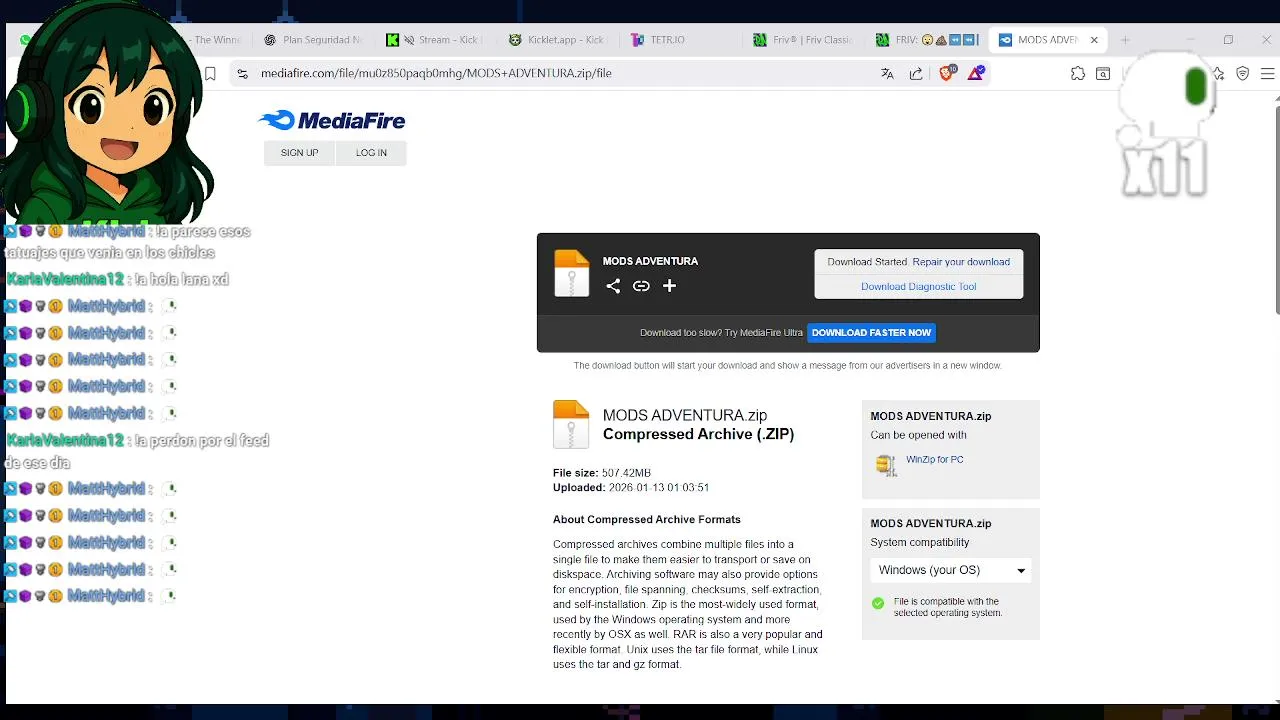The image size is (1280, 720).
Task: Click the plus icon to save file
Action: click(x=669, y=286)
